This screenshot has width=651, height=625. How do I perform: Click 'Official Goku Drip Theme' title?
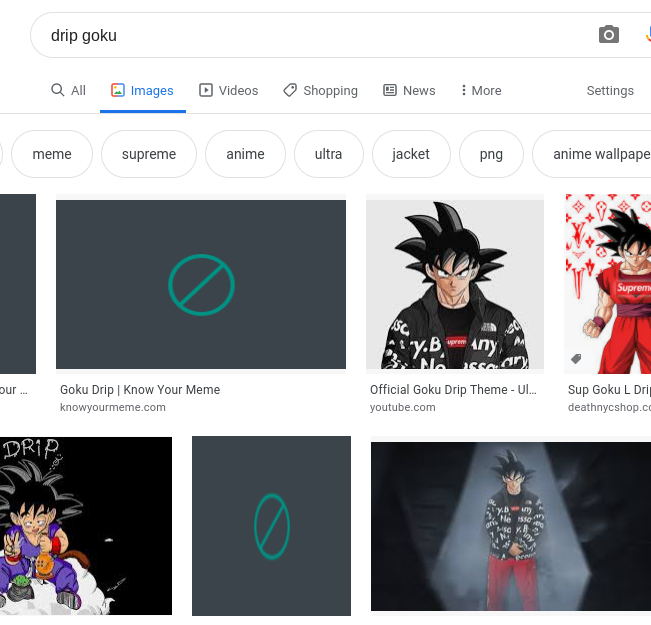click(x=453, y=390)
